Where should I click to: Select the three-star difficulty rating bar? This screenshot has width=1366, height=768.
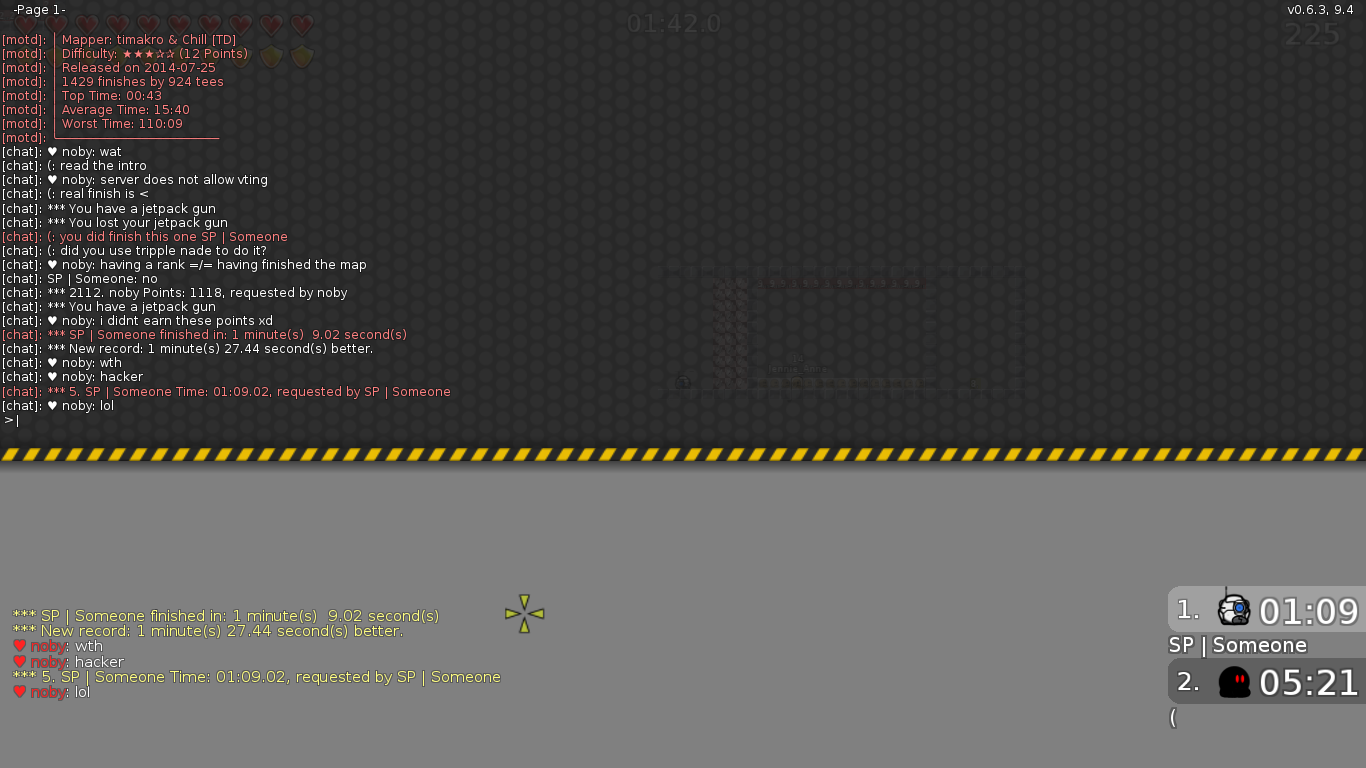[151, 53]
